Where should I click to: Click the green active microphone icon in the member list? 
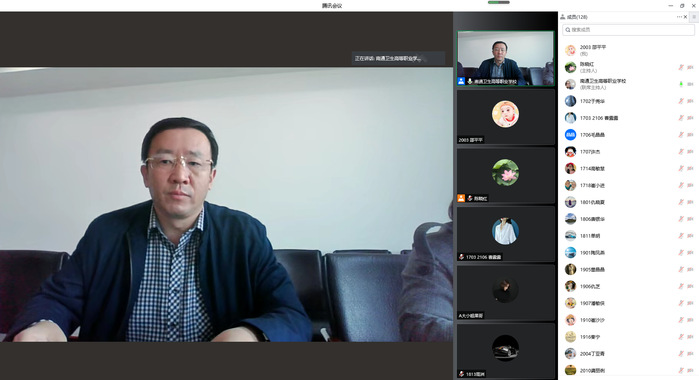pyautogui.click(x=681, y=84)
